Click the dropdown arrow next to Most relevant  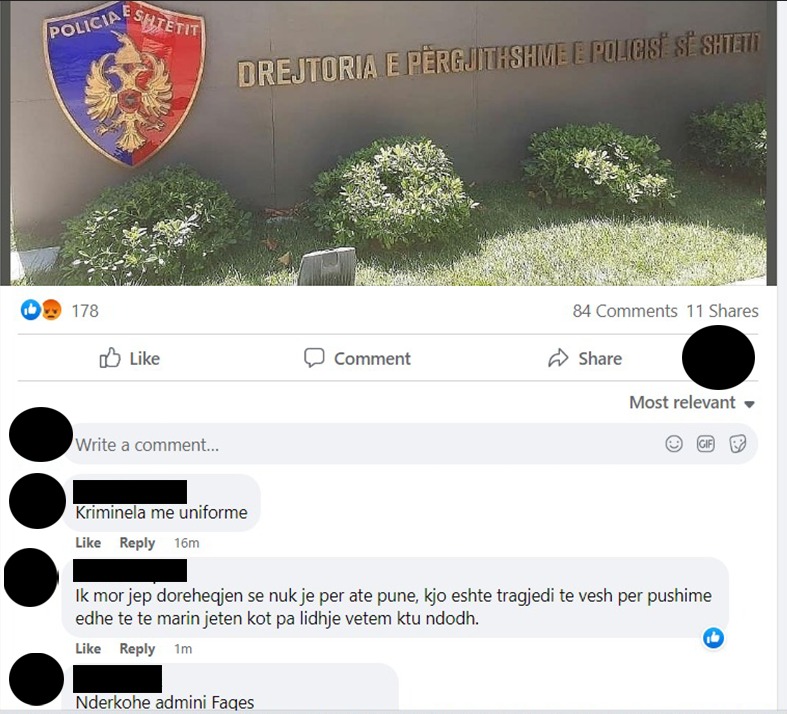[x=749, y=404]
